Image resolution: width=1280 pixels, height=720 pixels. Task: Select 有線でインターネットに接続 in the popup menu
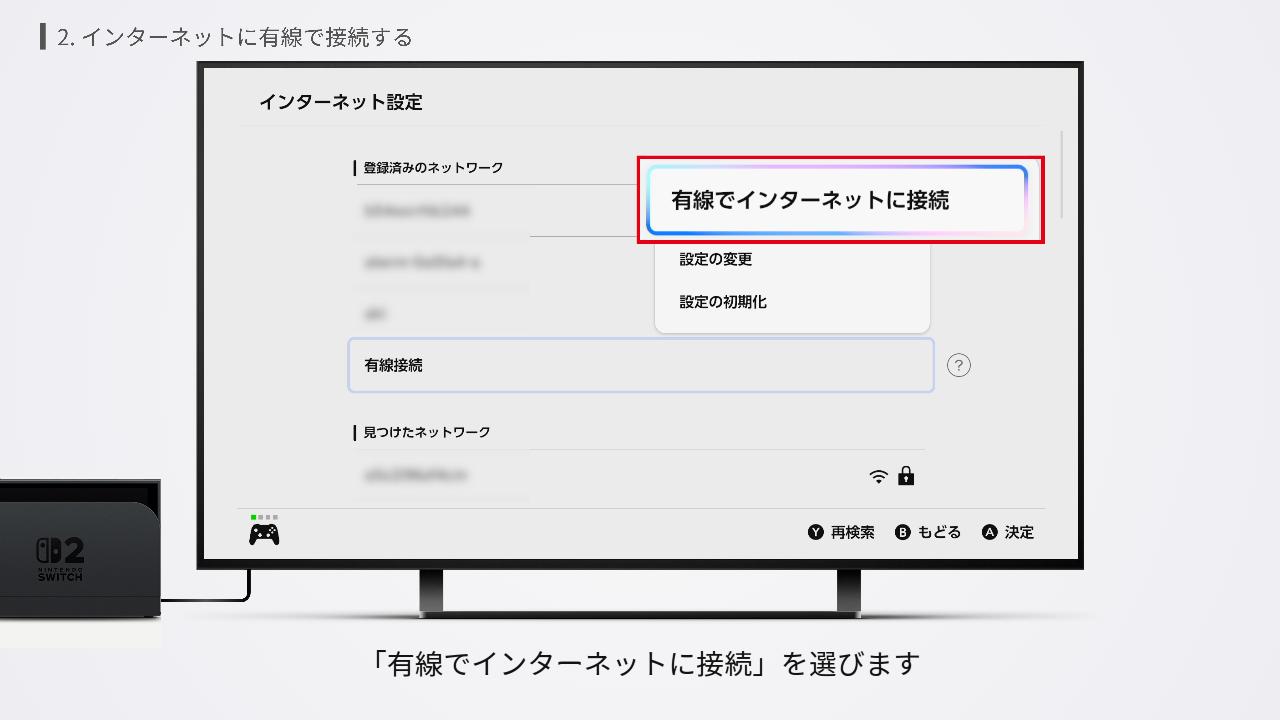point(840,200)
